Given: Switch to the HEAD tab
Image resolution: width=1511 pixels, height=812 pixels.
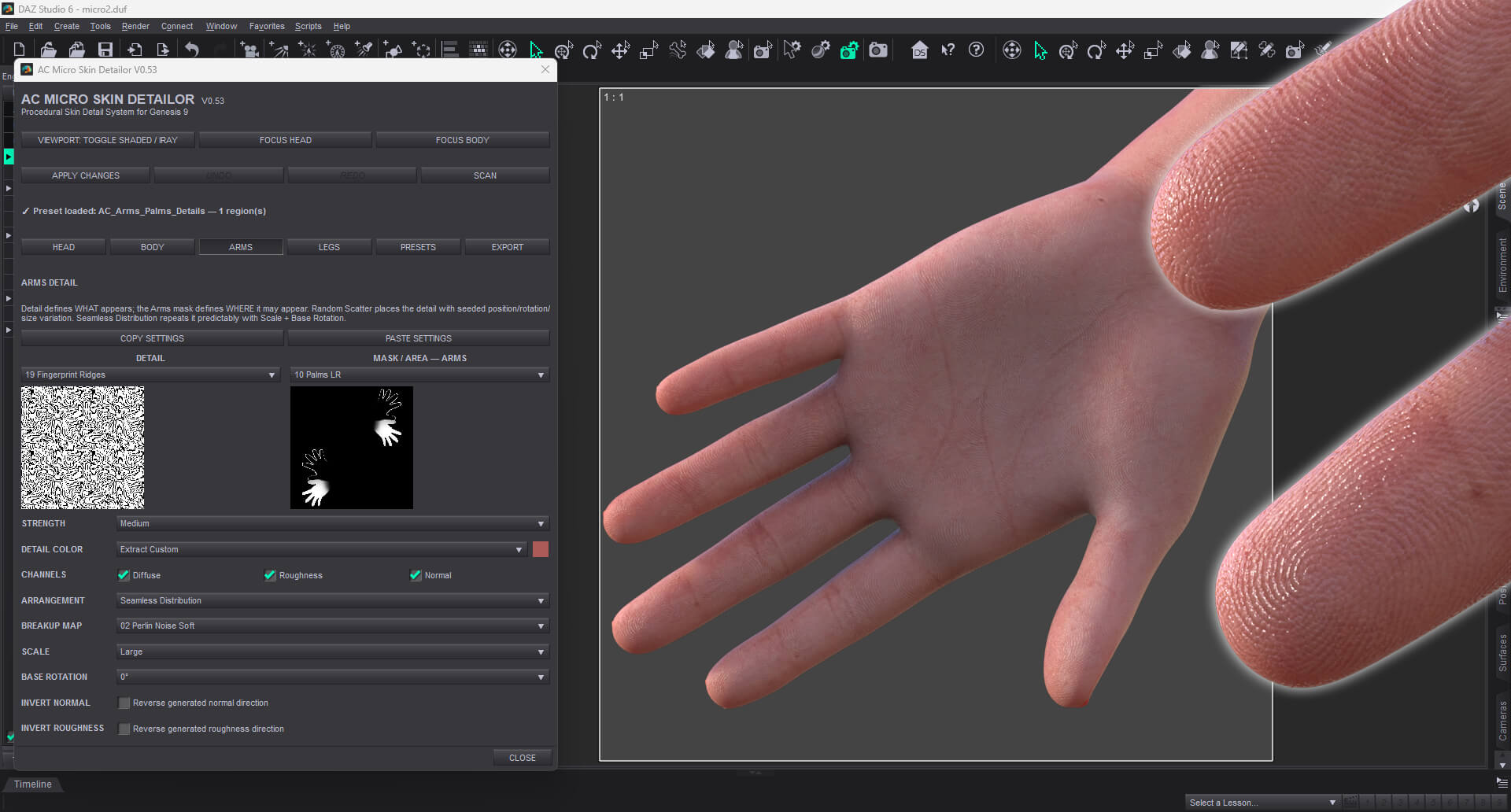Looking at the screenshot, I should tap(64, 247).
